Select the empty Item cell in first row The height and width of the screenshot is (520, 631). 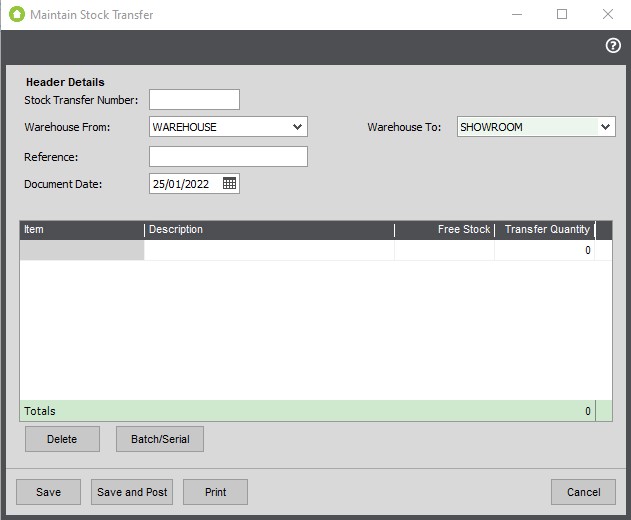click(x=82, y=250)
